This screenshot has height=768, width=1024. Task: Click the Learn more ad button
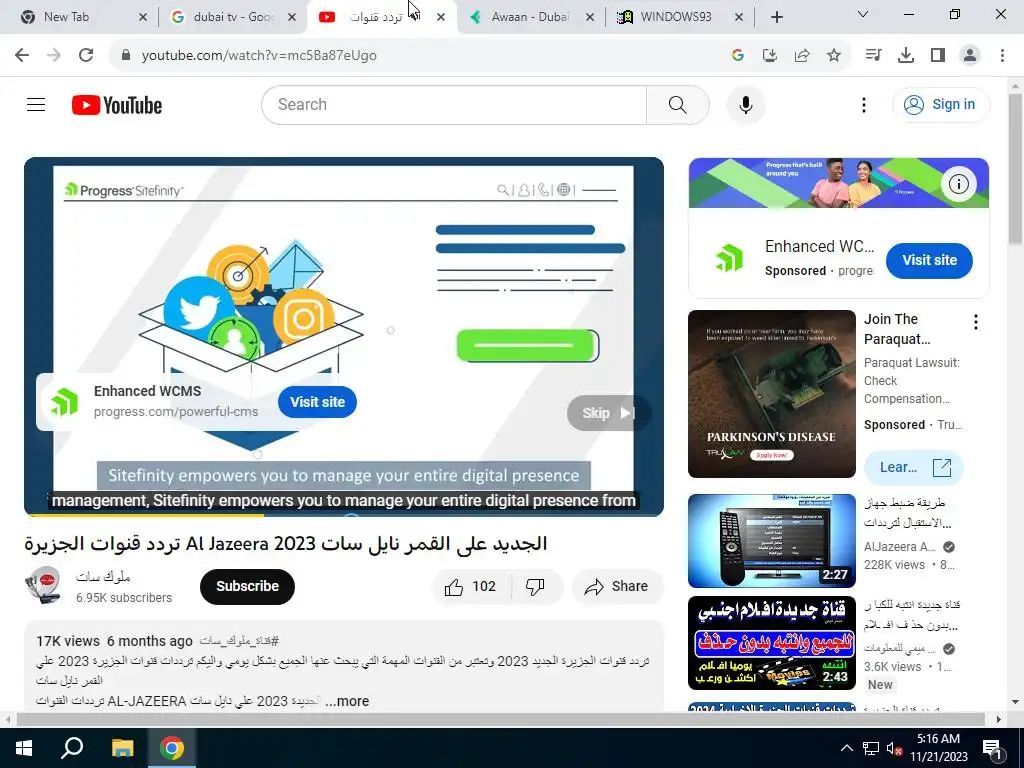point(913,468)
